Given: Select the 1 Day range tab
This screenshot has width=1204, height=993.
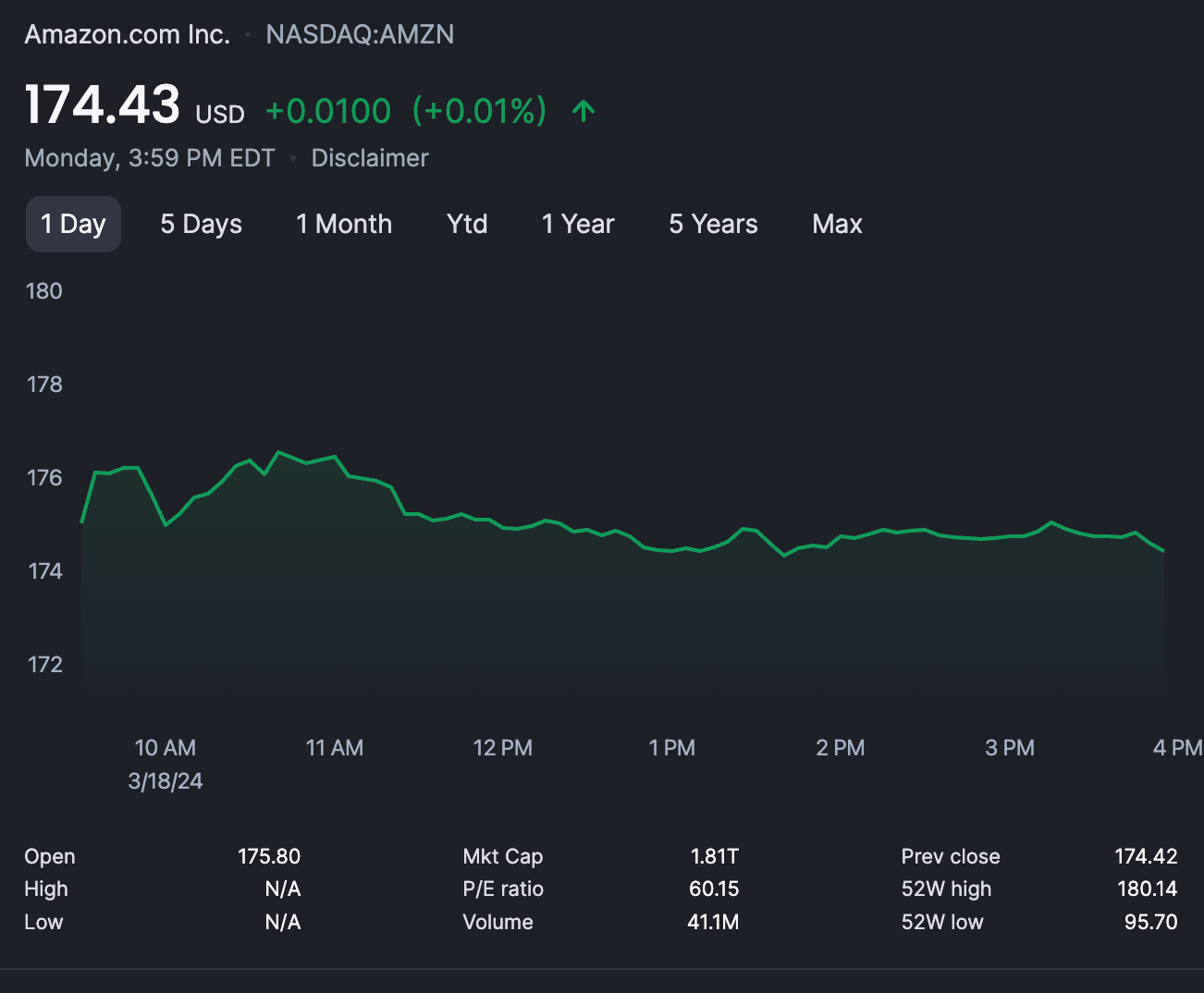Looking at the screenshot, I should [73, 224].
